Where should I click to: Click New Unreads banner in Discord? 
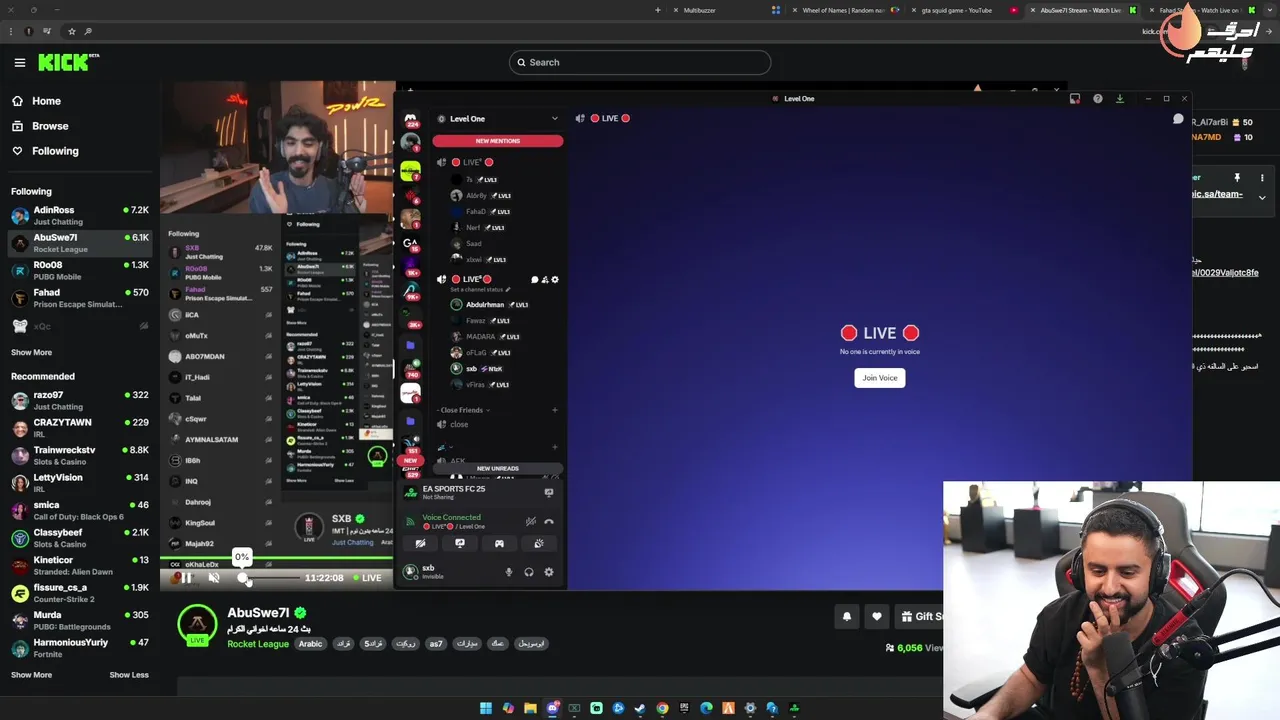498,468
